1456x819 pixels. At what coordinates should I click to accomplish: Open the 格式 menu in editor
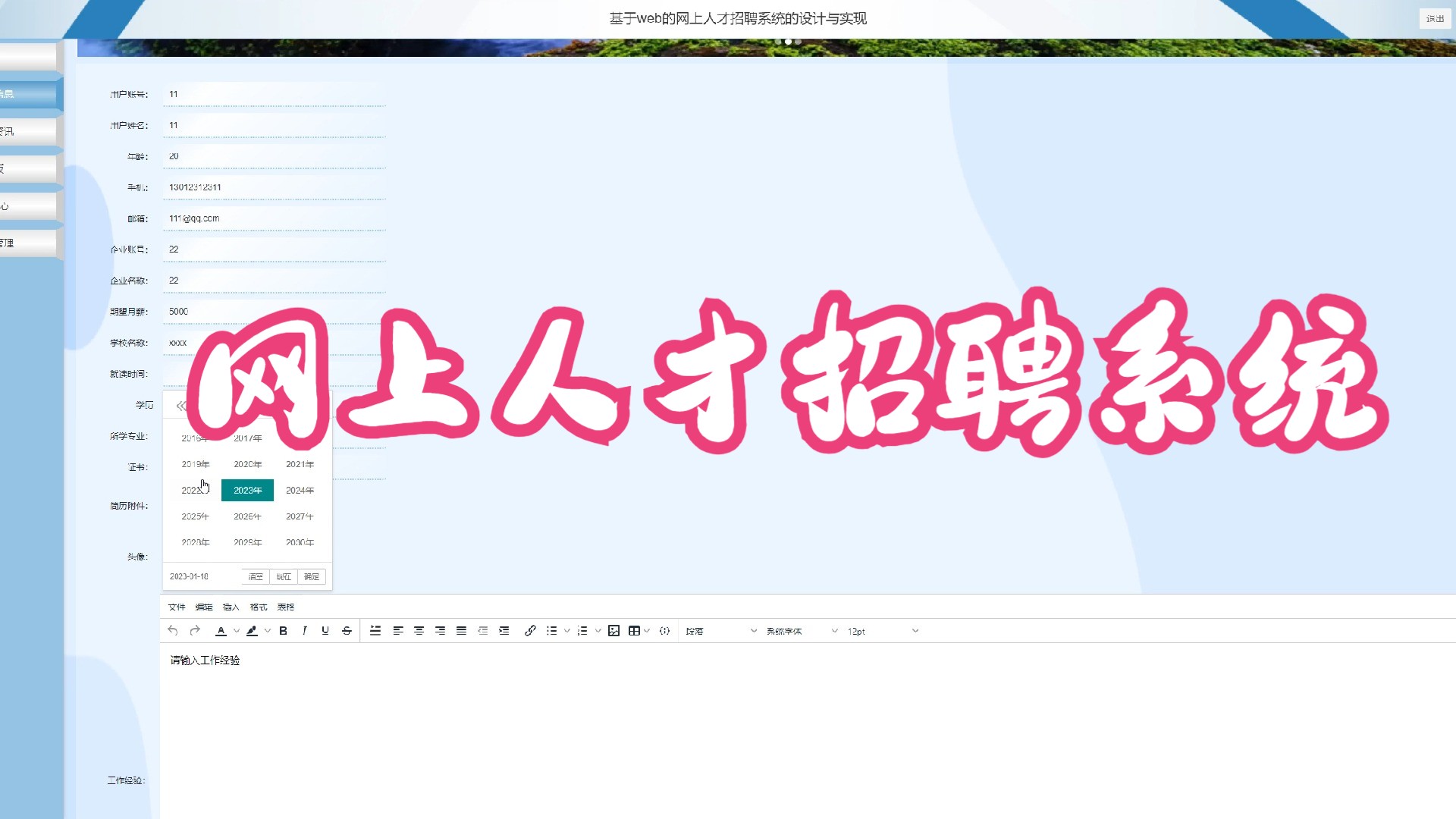pos(259,607)
